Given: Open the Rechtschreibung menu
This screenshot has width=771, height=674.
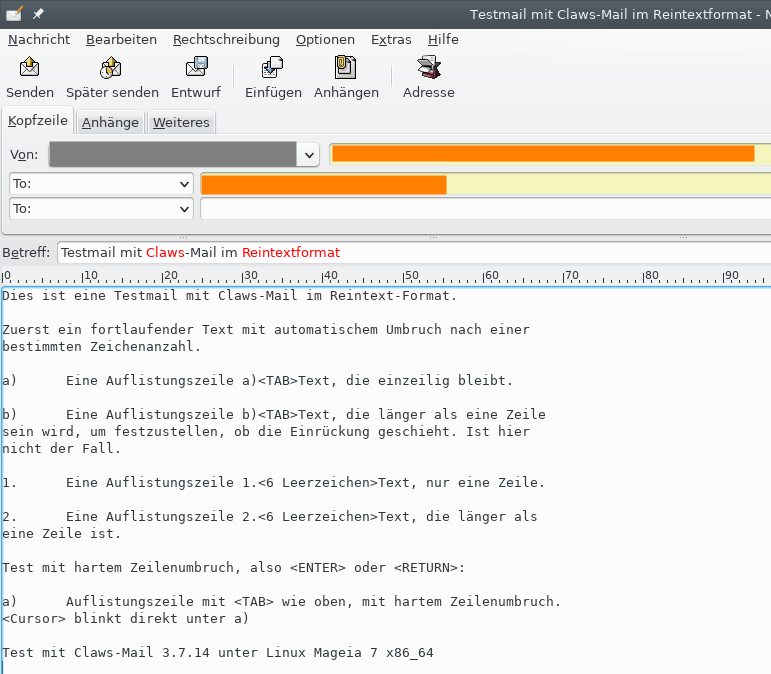Looking at the screenshot, I should (226, 39).
